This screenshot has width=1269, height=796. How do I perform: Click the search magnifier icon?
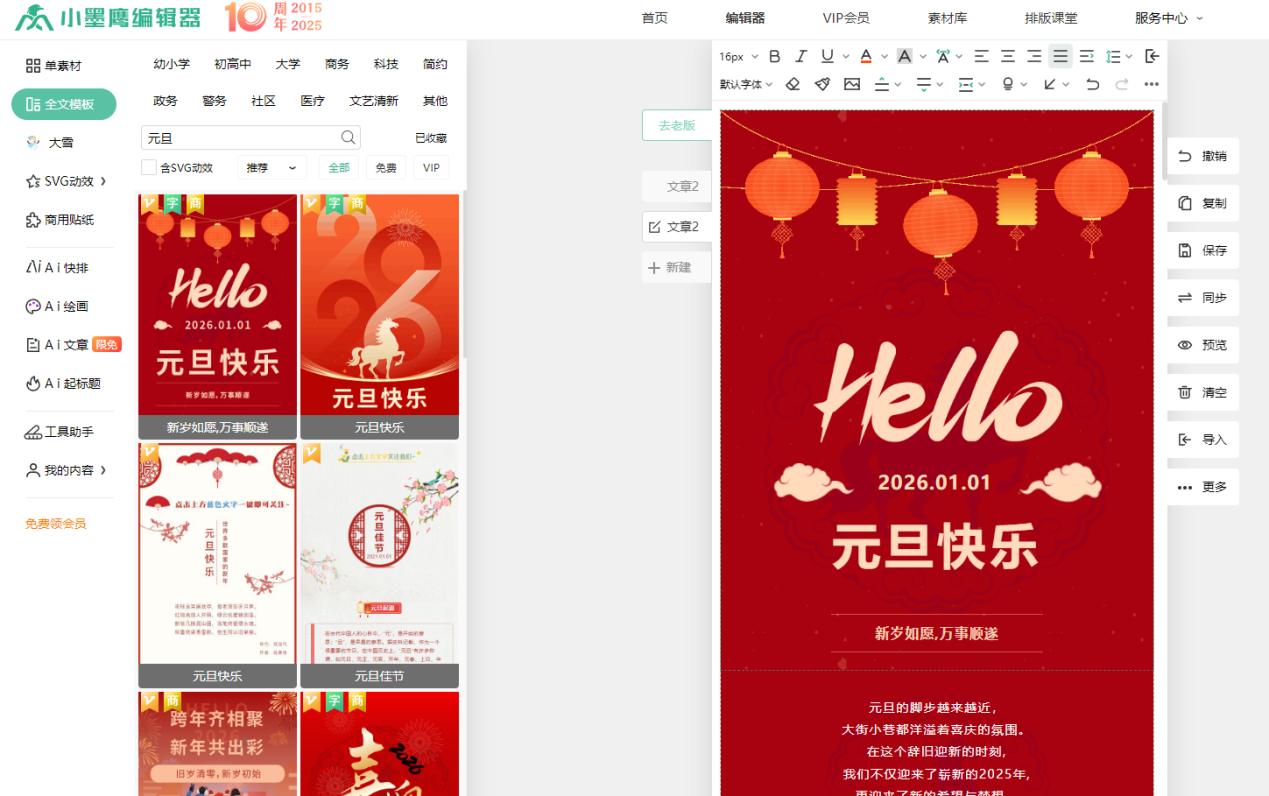pyautogui.click(x=348, y=138)
